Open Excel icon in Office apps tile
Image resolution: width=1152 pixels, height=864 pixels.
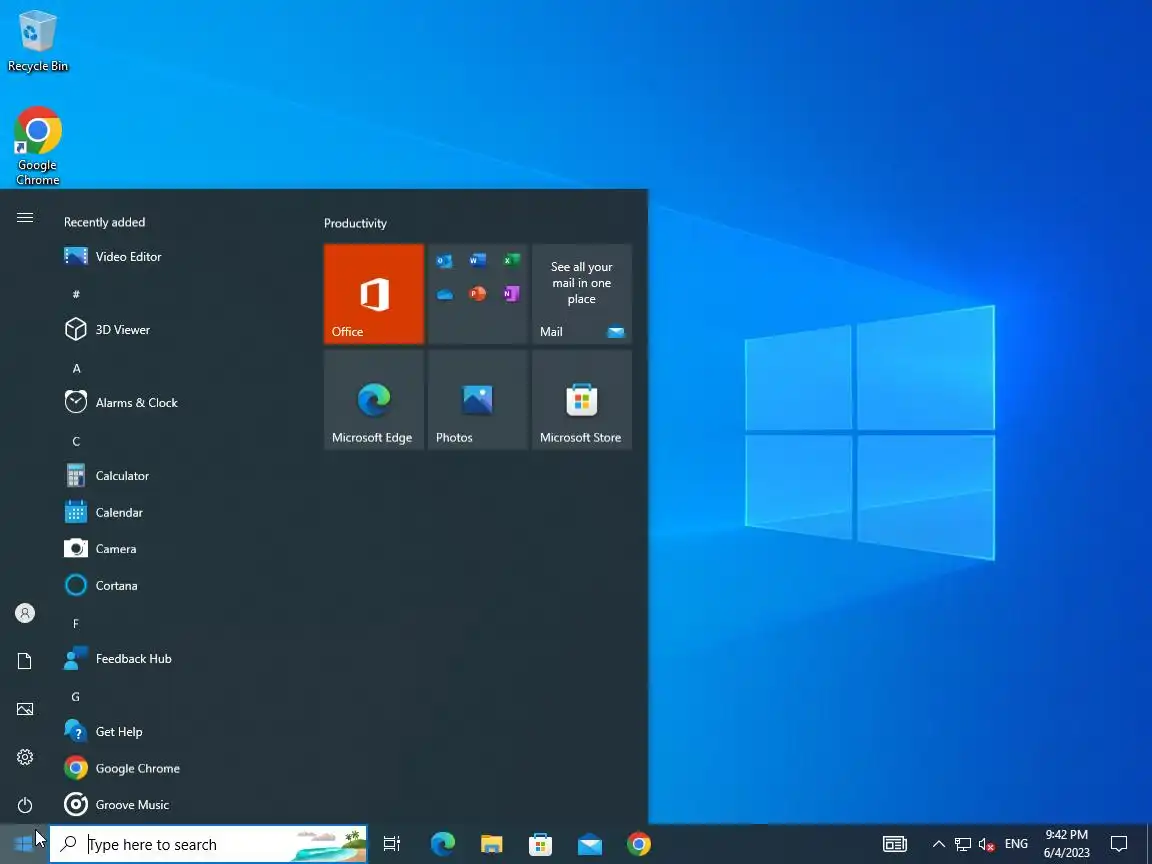511,260
